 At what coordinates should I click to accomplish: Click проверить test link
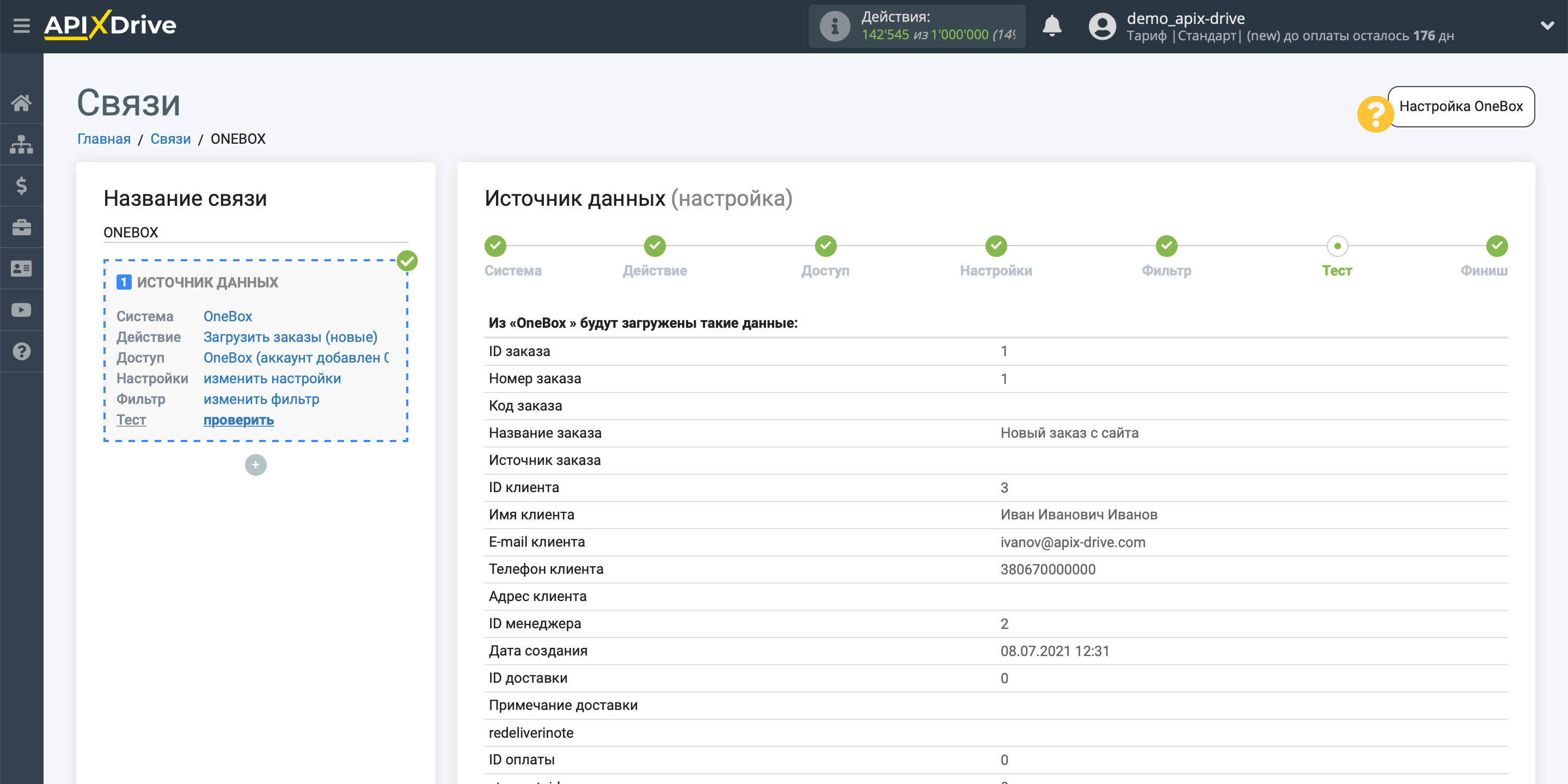click(238, 419)
